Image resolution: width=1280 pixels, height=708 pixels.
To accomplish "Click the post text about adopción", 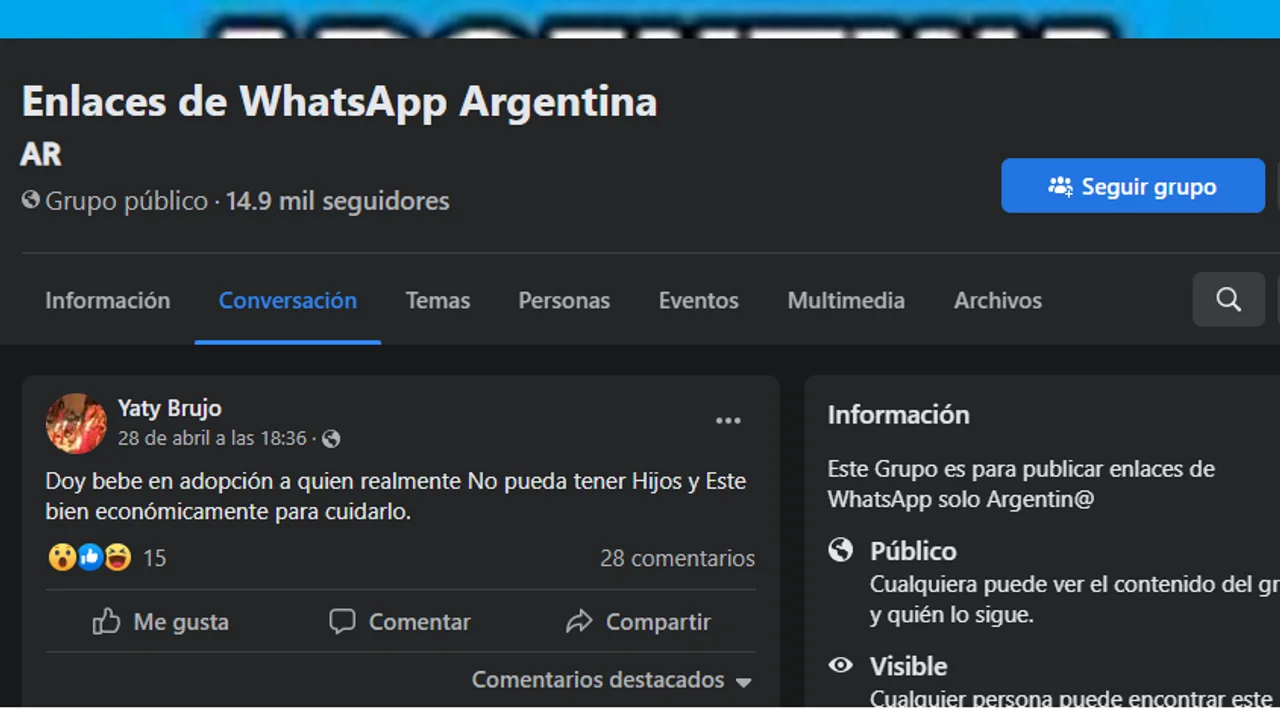I will pyautogui.click(x=396, y=496).
